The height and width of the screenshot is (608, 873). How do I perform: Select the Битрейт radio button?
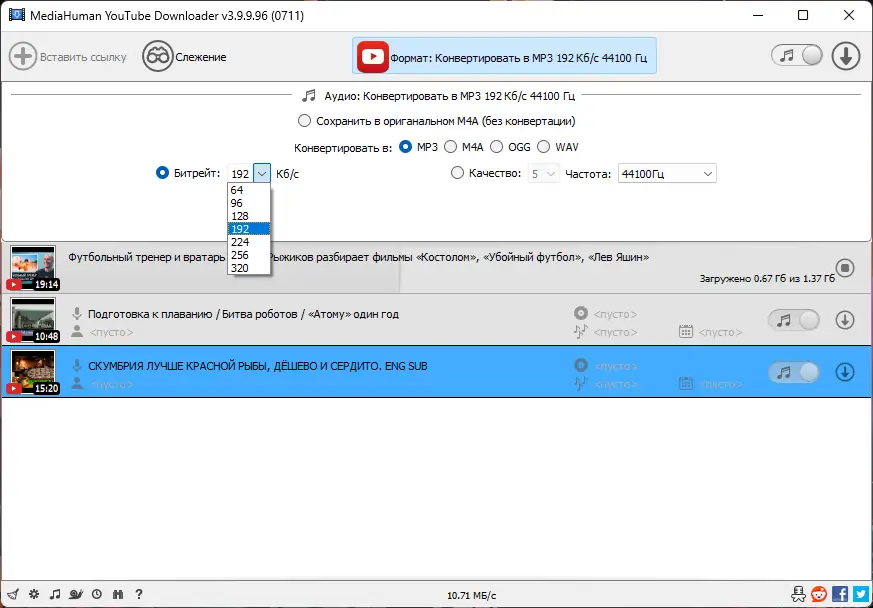pos(162,173)
